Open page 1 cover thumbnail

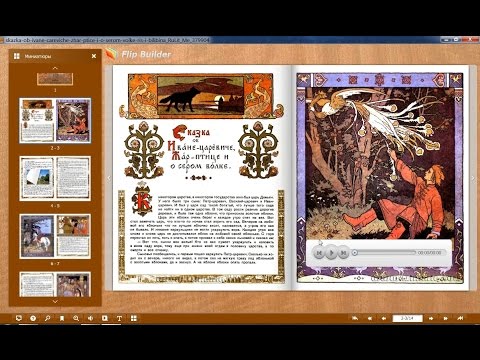tap(55, 79)
